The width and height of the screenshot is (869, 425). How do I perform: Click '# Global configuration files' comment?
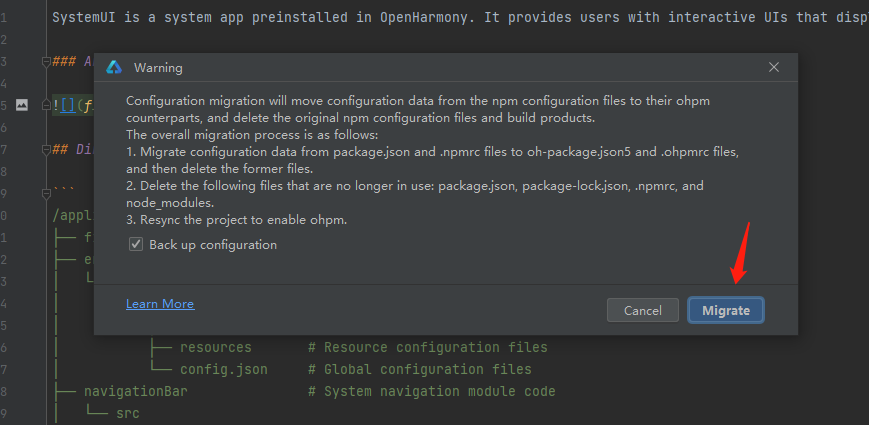[x=420, y=369]
